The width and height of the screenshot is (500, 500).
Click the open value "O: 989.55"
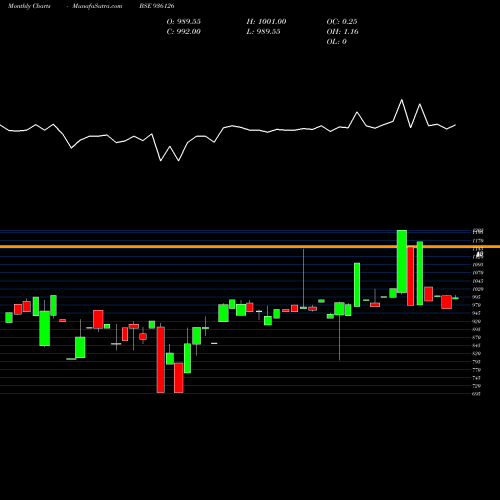click(x=184, y=21)
